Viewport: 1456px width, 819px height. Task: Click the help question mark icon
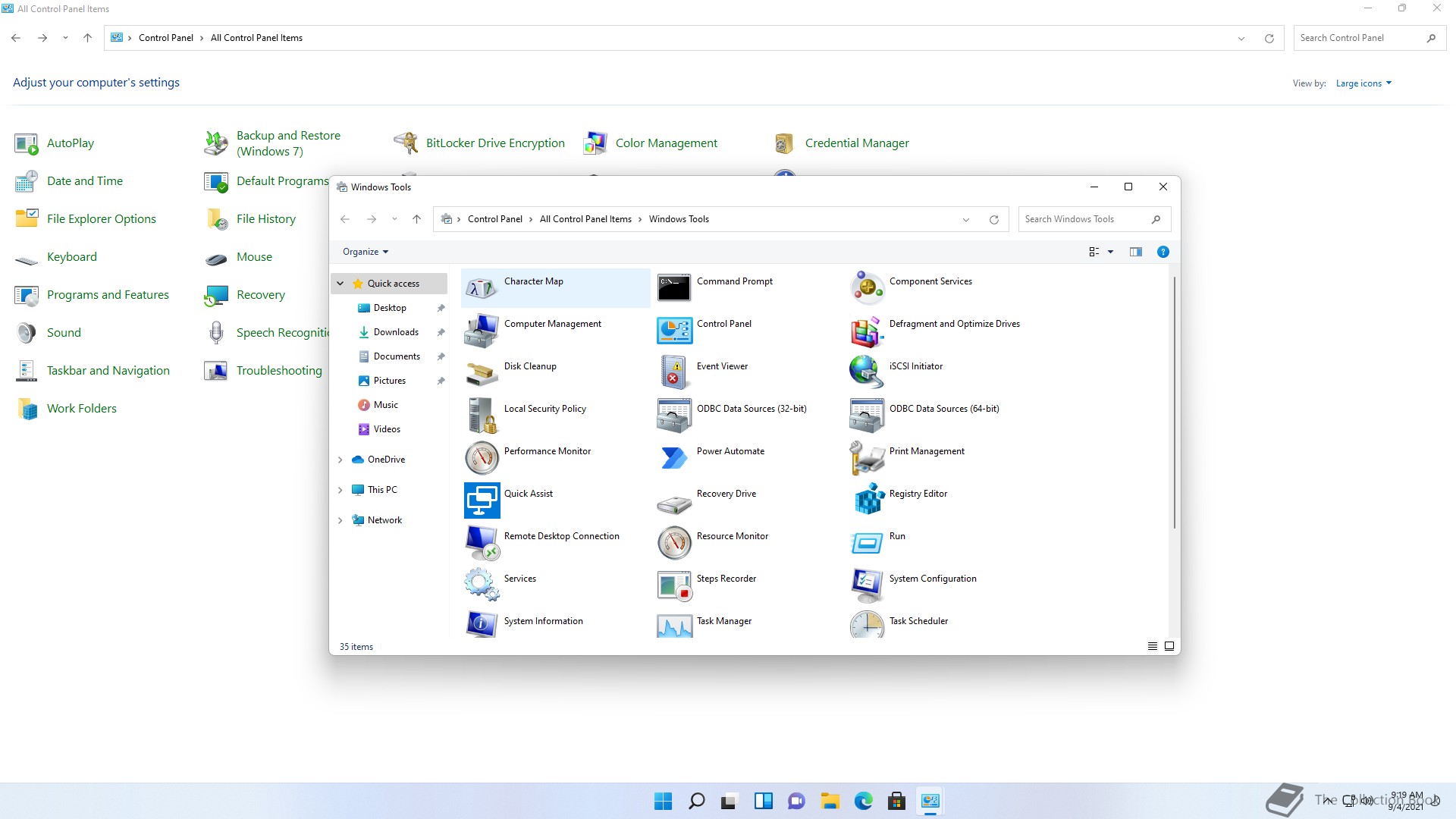pos(1163,252)
